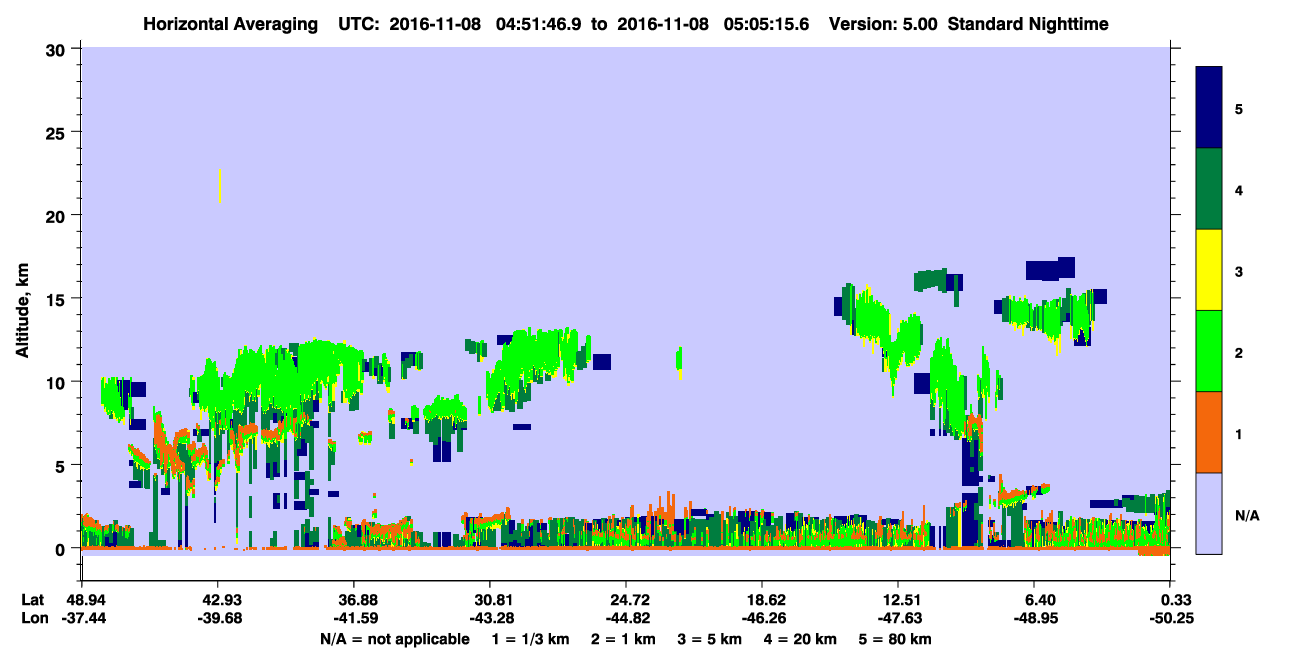Image resolution: width=1300 pixels, height=667 pixels.
Task: Click the lavender N/A legend swatch
Action: (1209, 513)
